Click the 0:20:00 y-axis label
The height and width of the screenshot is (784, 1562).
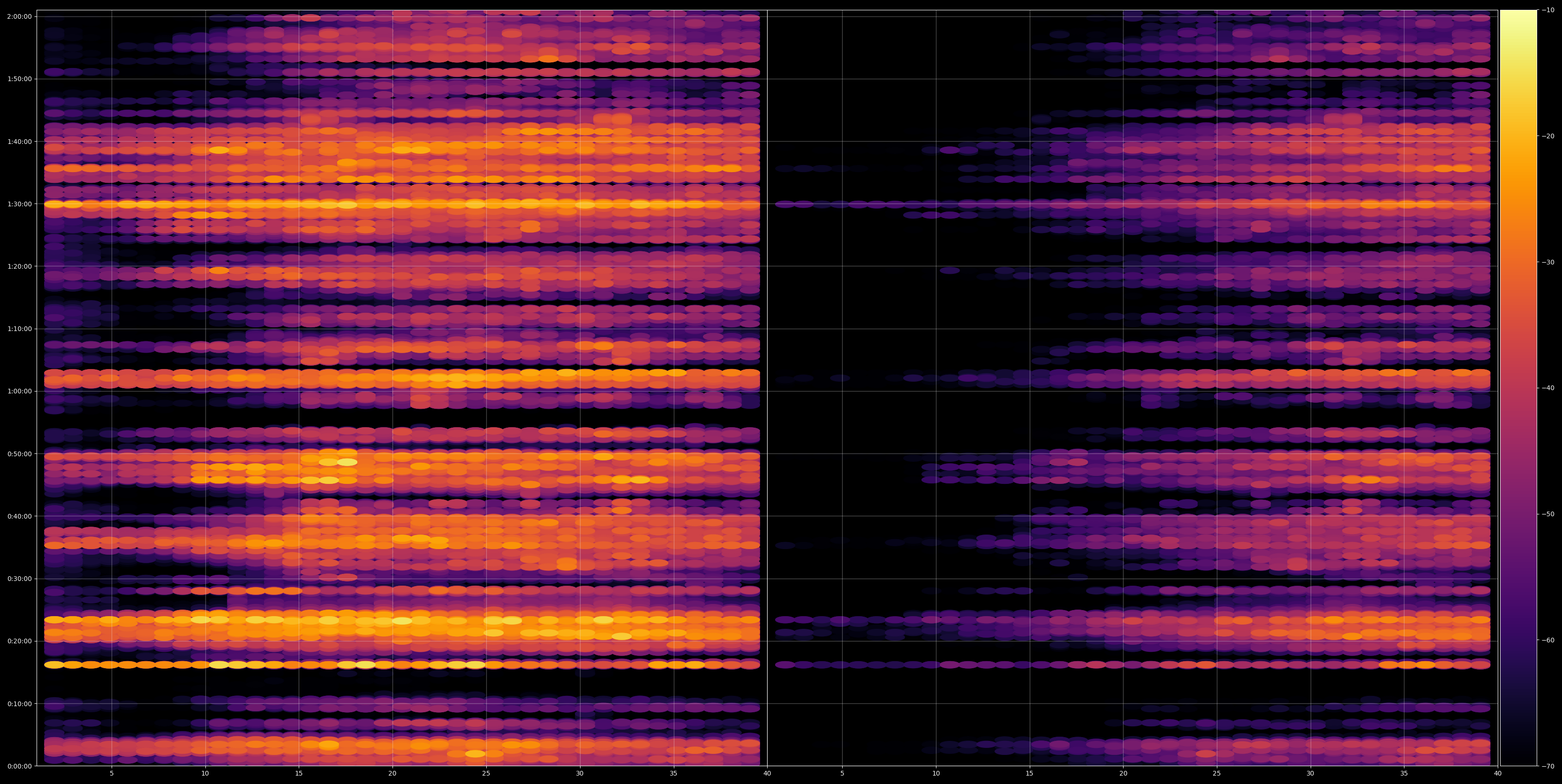(x=19, y=641)
